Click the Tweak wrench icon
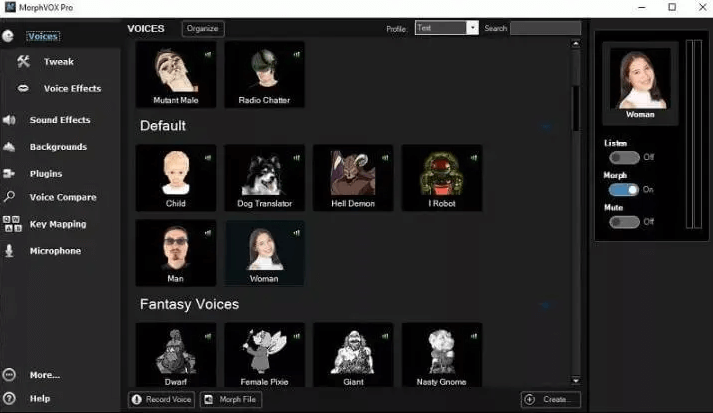This screenshot has height=413, width=713. click(x=23, y=62)
